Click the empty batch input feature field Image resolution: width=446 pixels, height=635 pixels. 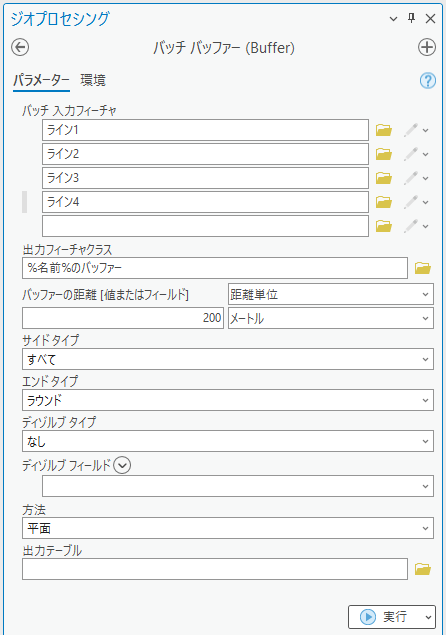pyautogui.click(x=205, y=226)
